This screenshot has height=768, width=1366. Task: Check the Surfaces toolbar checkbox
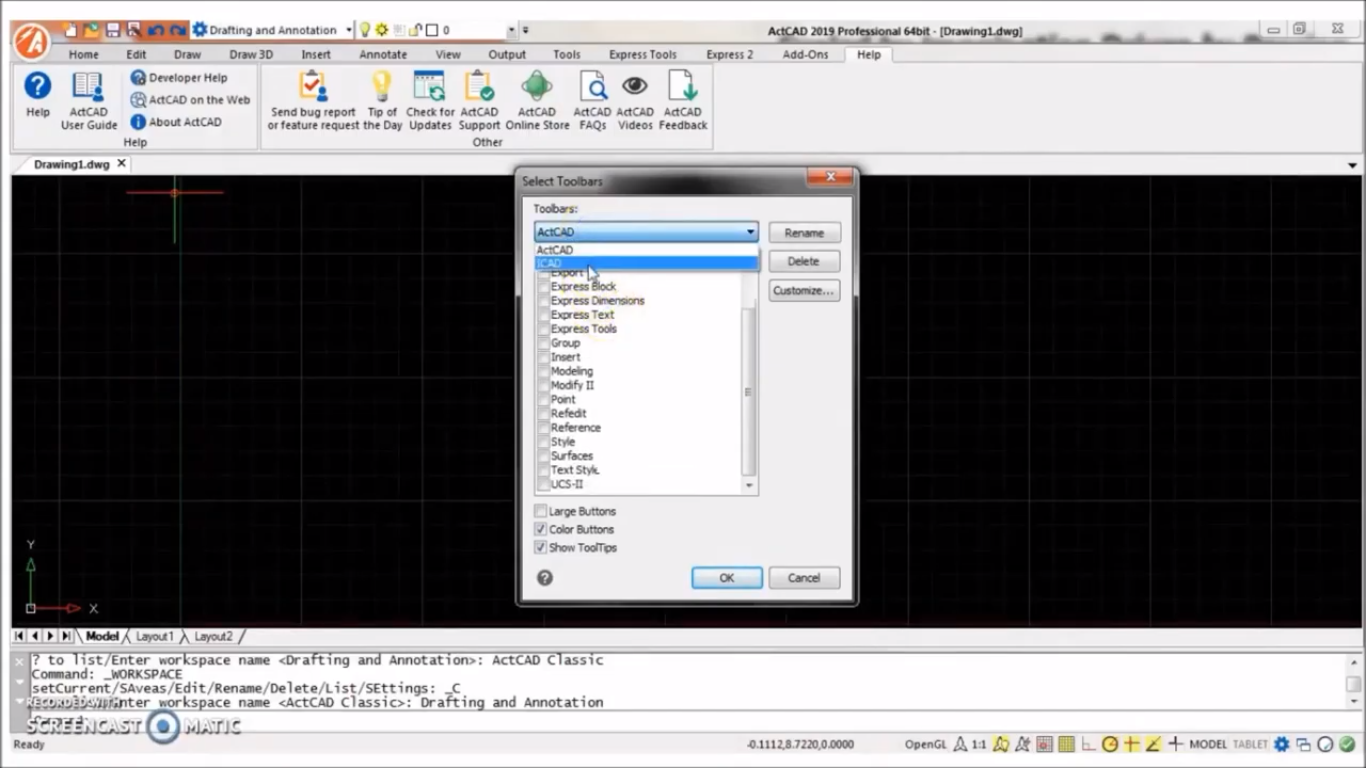coord(544,455)
